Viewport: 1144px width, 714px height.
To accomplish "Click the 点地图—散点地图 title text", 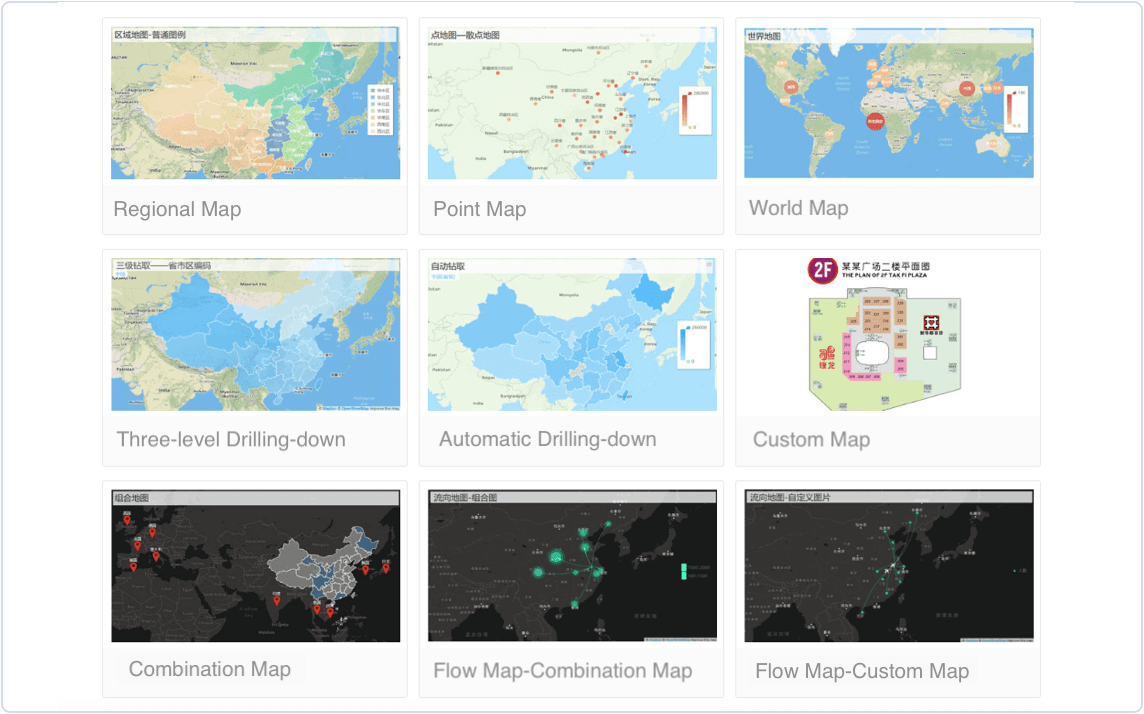I will 465,35.
